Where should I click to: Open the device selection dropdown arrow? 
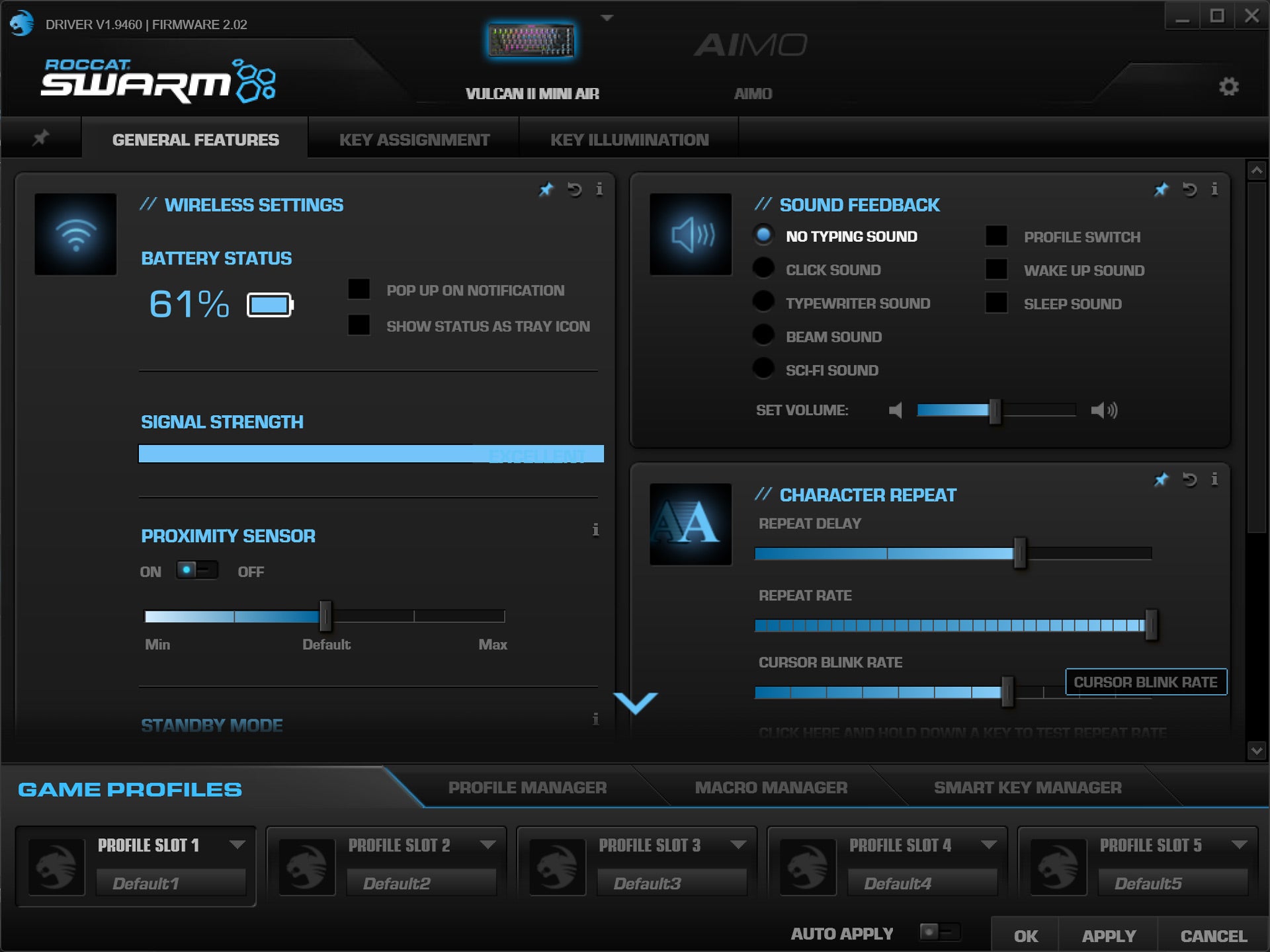pos(607,19)
